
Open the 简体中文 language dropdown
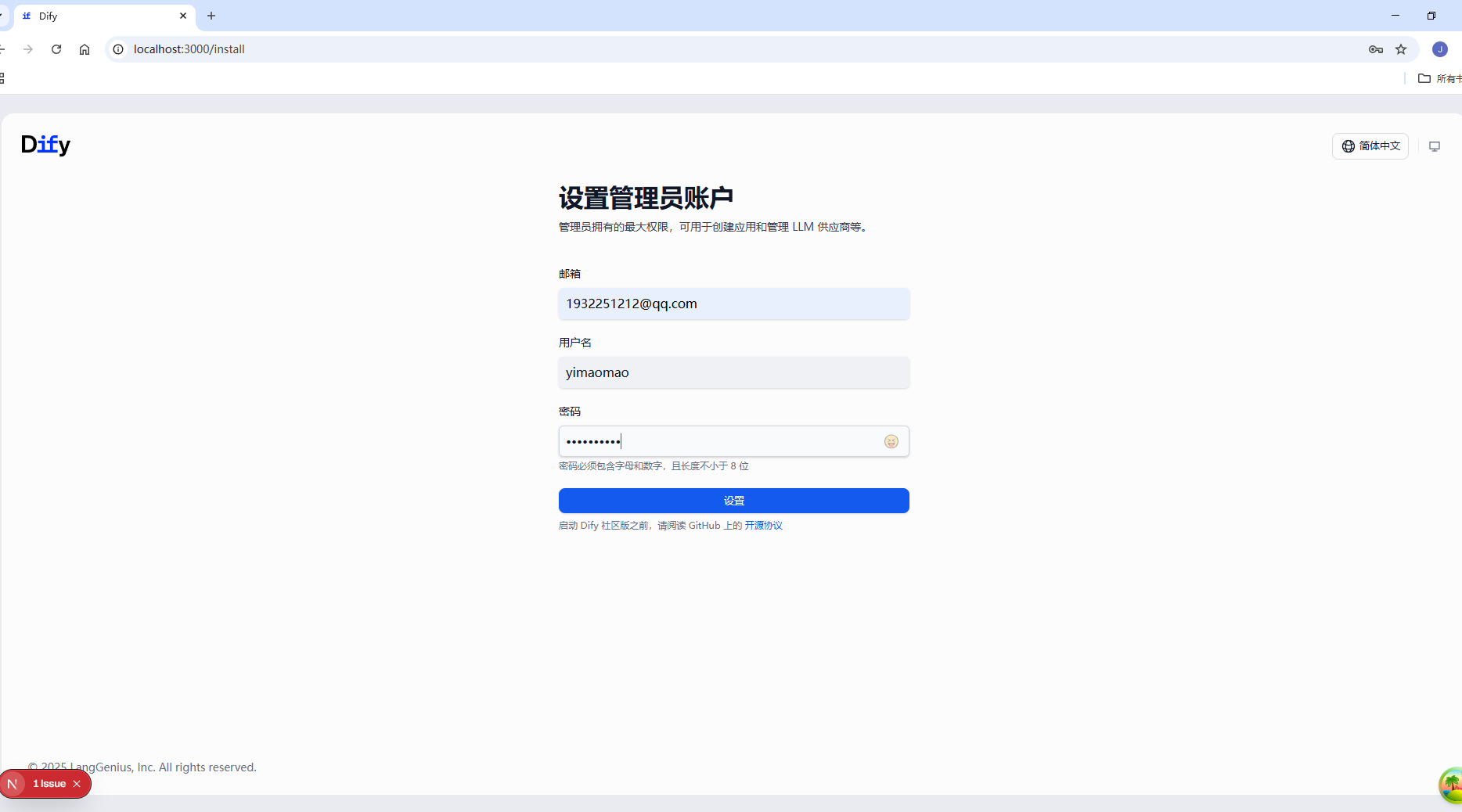1370,146
